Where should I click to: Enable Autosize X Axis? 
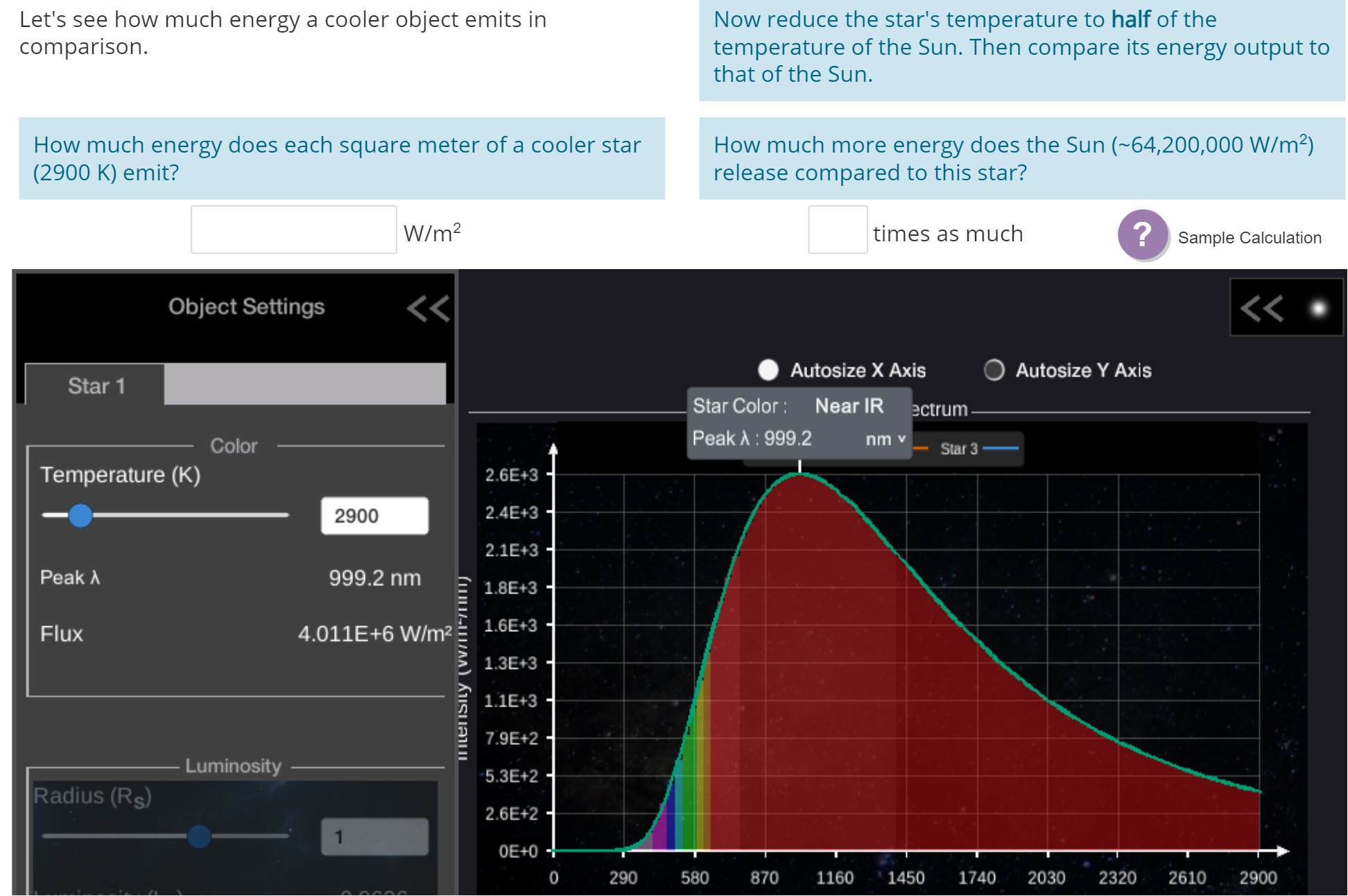tap(768, 370)
